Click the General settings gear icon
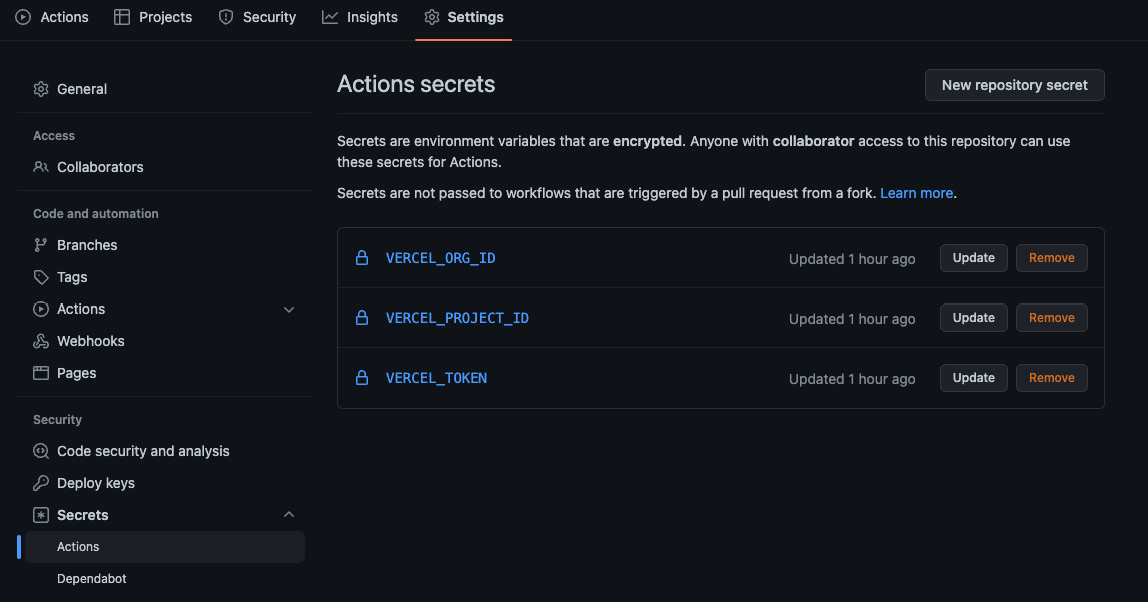The image size is (1148, 602). pos(40,88)
